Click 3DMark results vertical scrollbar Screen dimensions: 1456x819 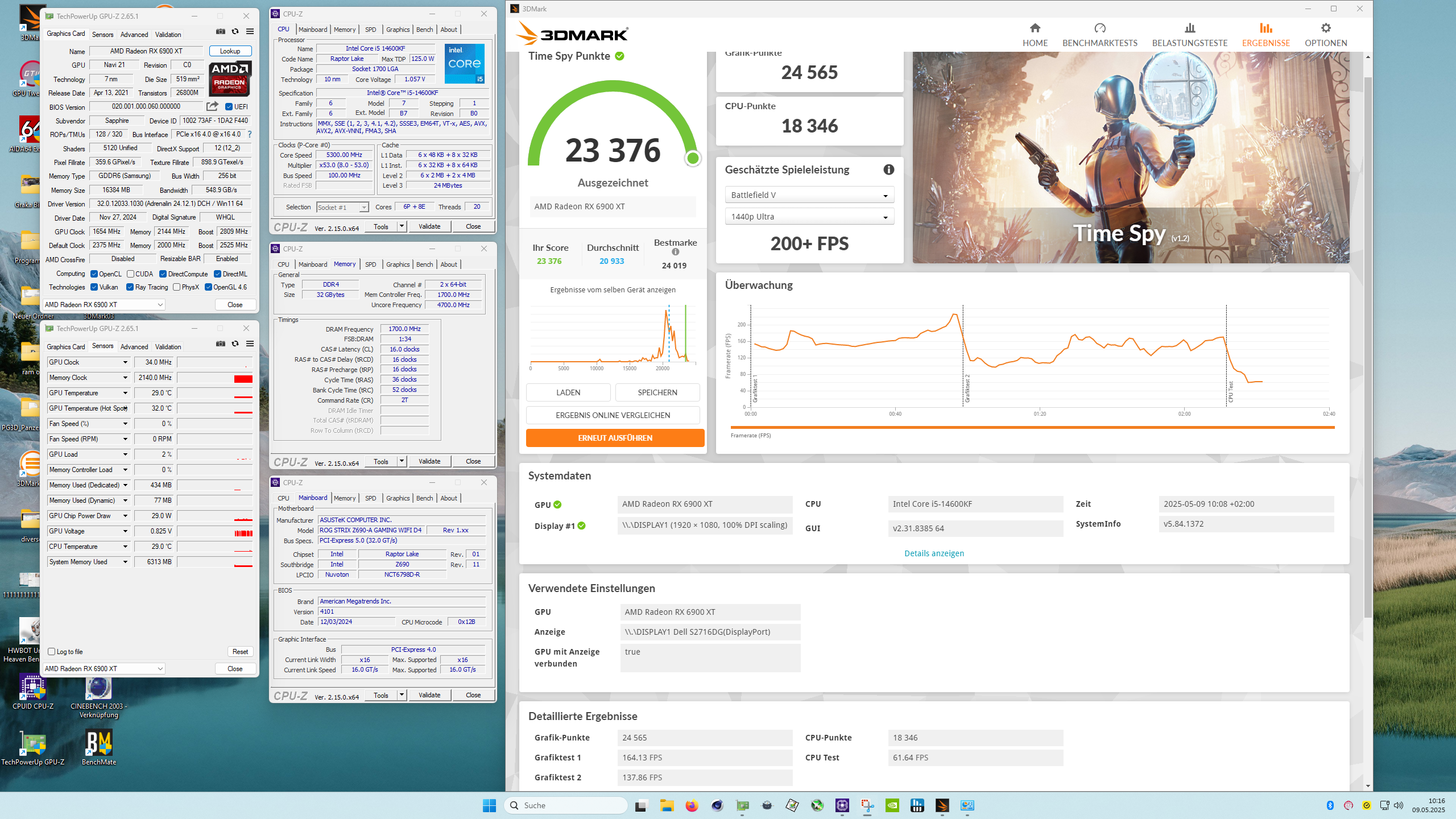pos(1368,347)
